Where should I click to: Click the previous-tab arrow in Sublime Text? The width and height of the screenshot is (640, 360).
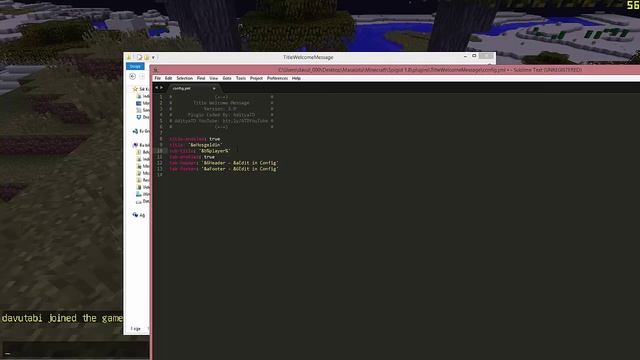(x=156, y=88)
